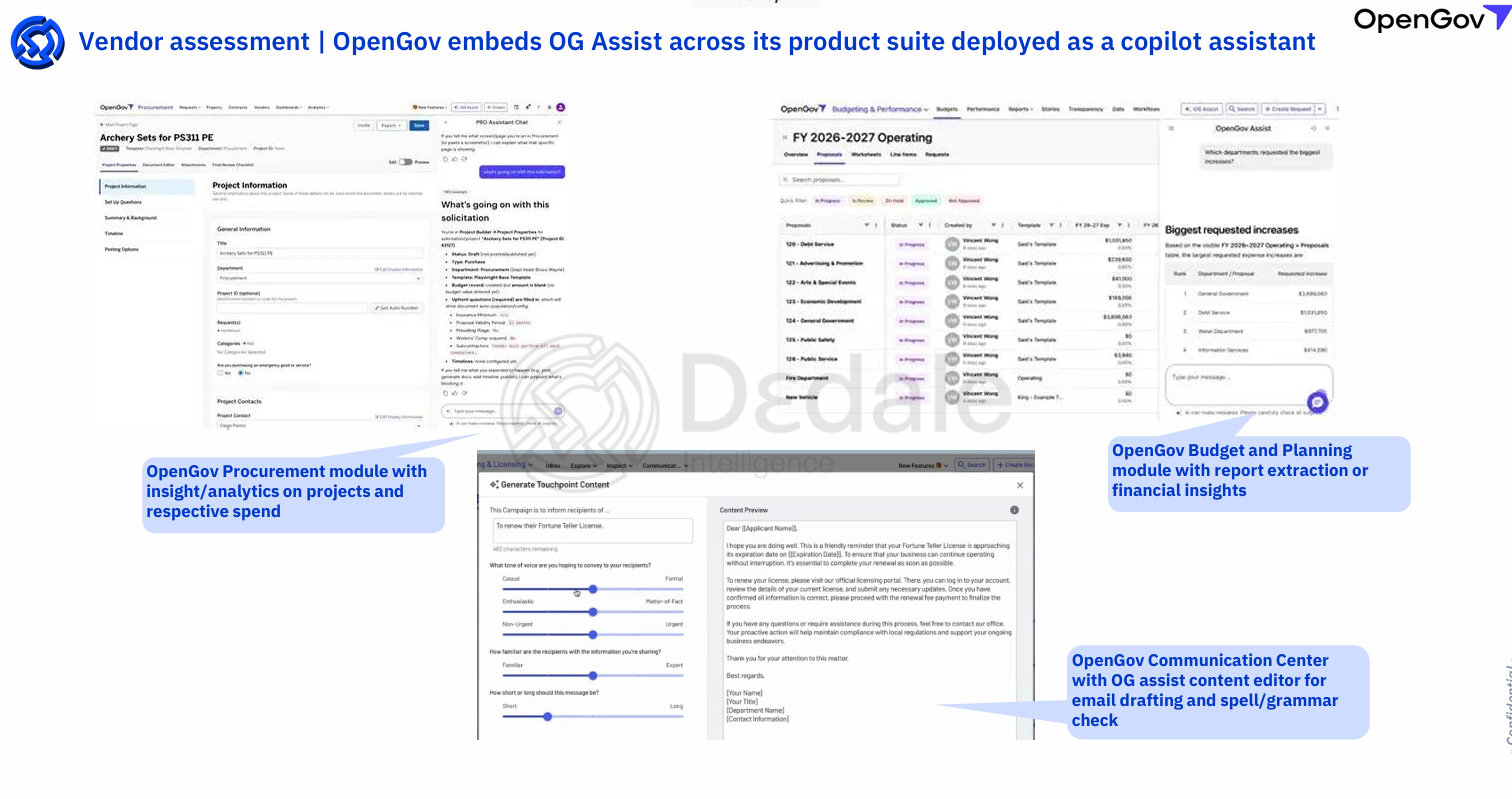Image resolution: width=1512 pixels, height=799 pixels.
Task: Click the Search proposals field
Action: point(840,180)
